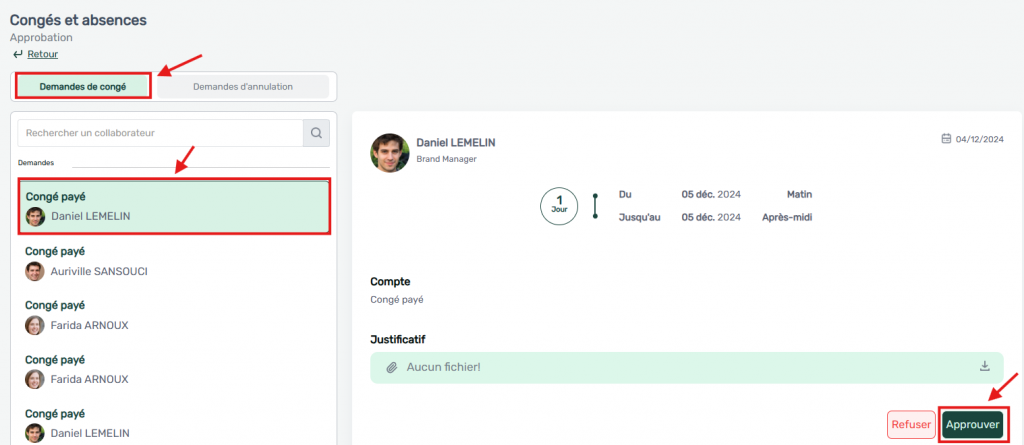Open the last Daniel LEMELIN request in list
The image size is (1024, 445).
pyautogui.click(x=174, y=425)
